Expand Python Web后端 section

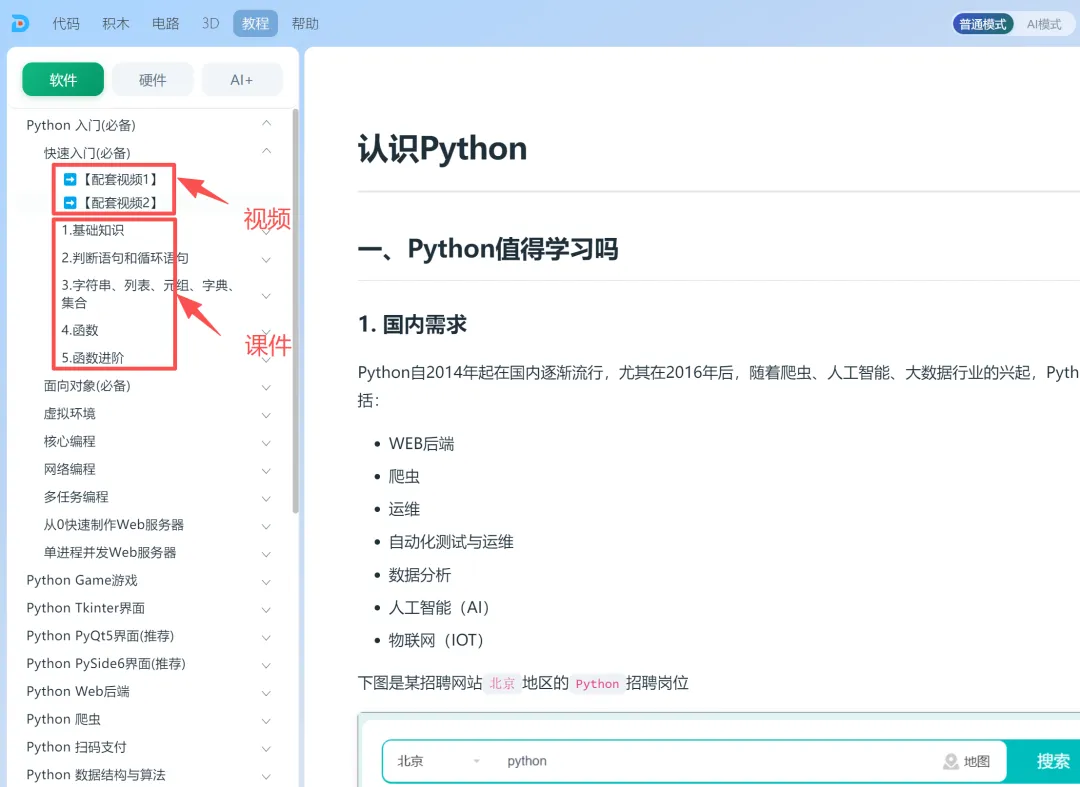pos(267,693)
